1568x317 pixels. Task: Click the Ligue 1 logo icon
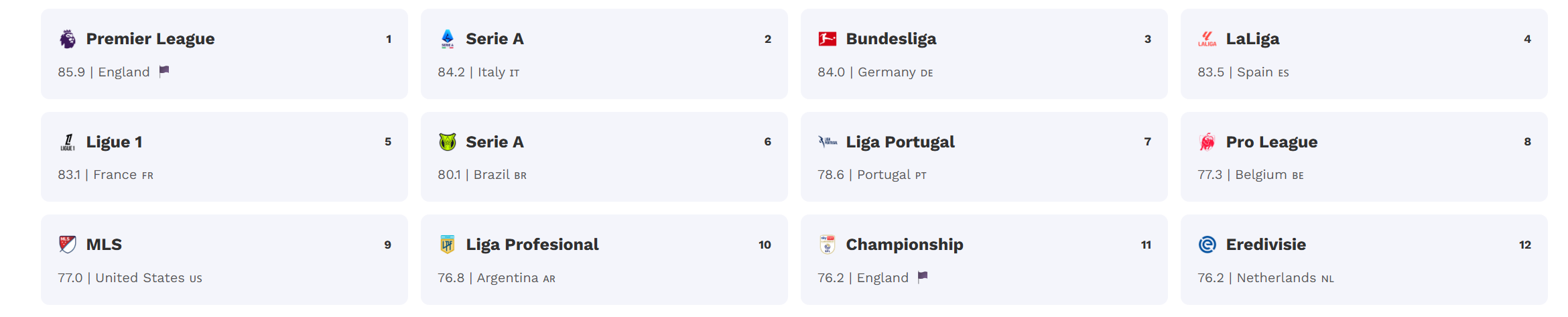tap(67, 142)
